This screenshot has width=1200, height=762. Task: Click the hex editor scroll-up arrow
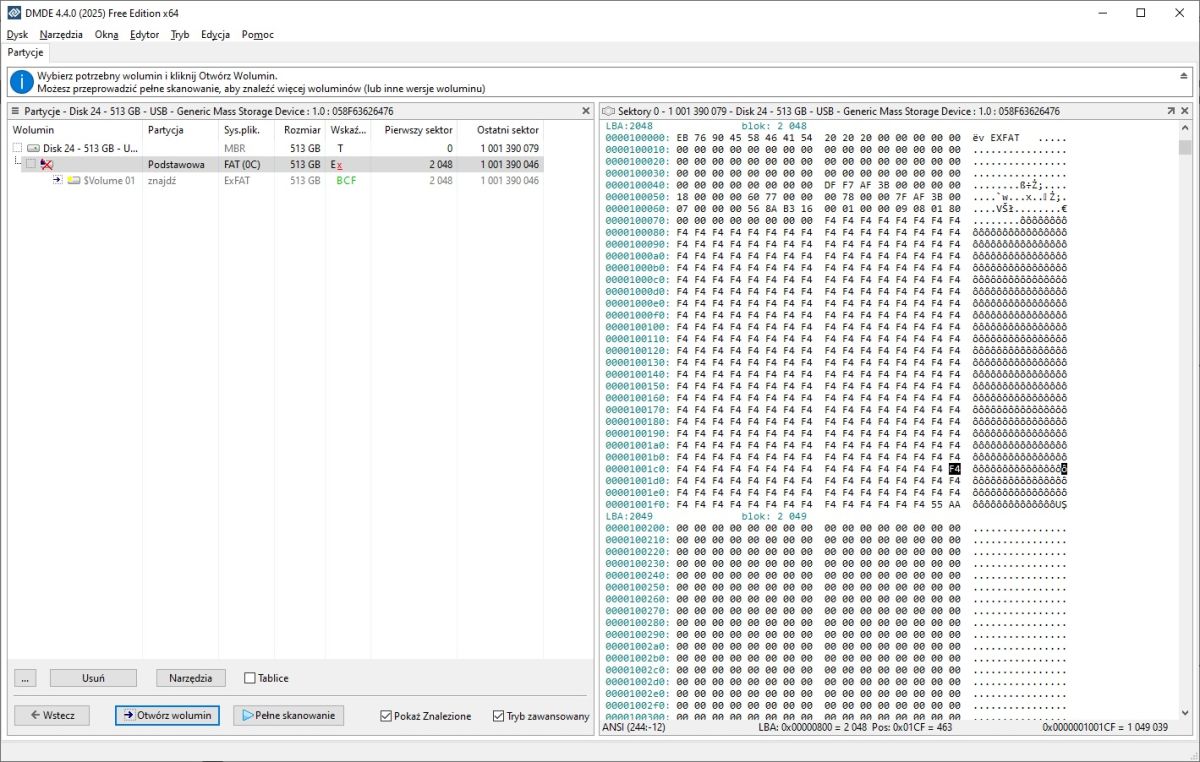1185,130
